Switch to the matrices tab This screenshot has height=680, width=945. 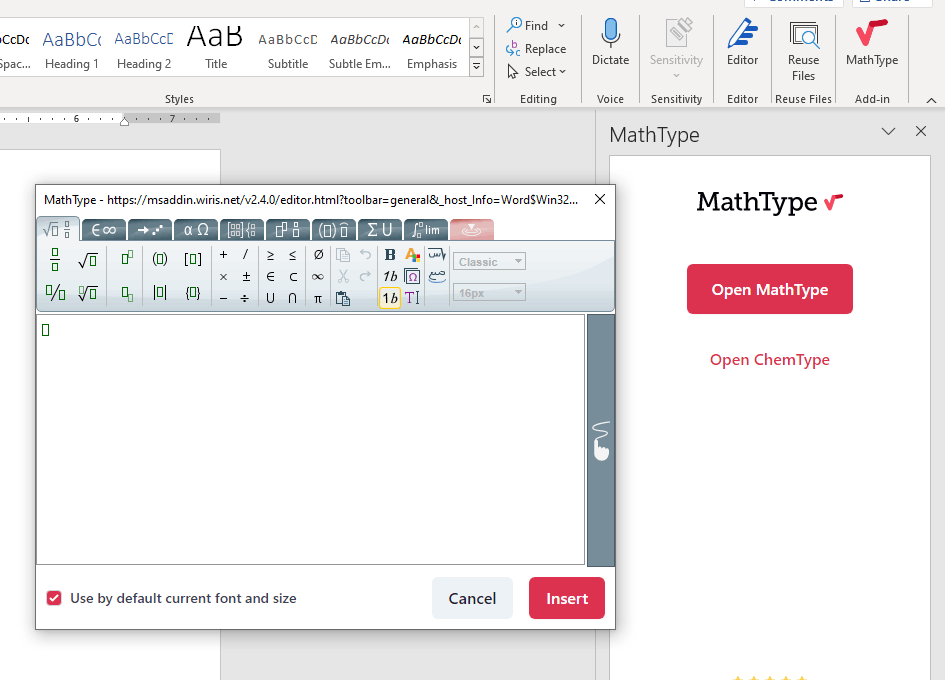tap(242, 230)
